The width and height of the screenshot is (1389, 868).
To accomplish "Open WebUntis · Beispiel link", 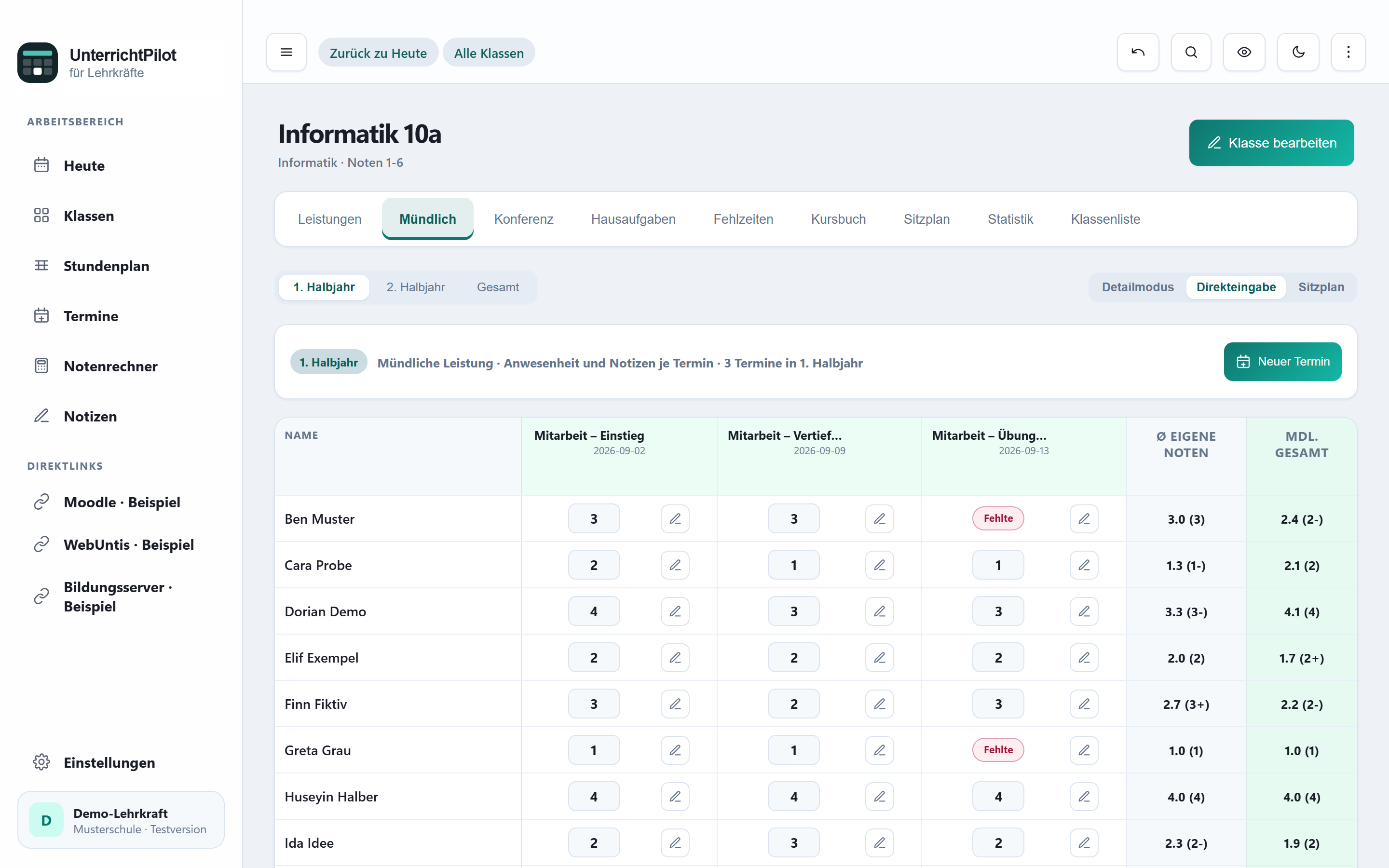I will [x=121, y=544].
